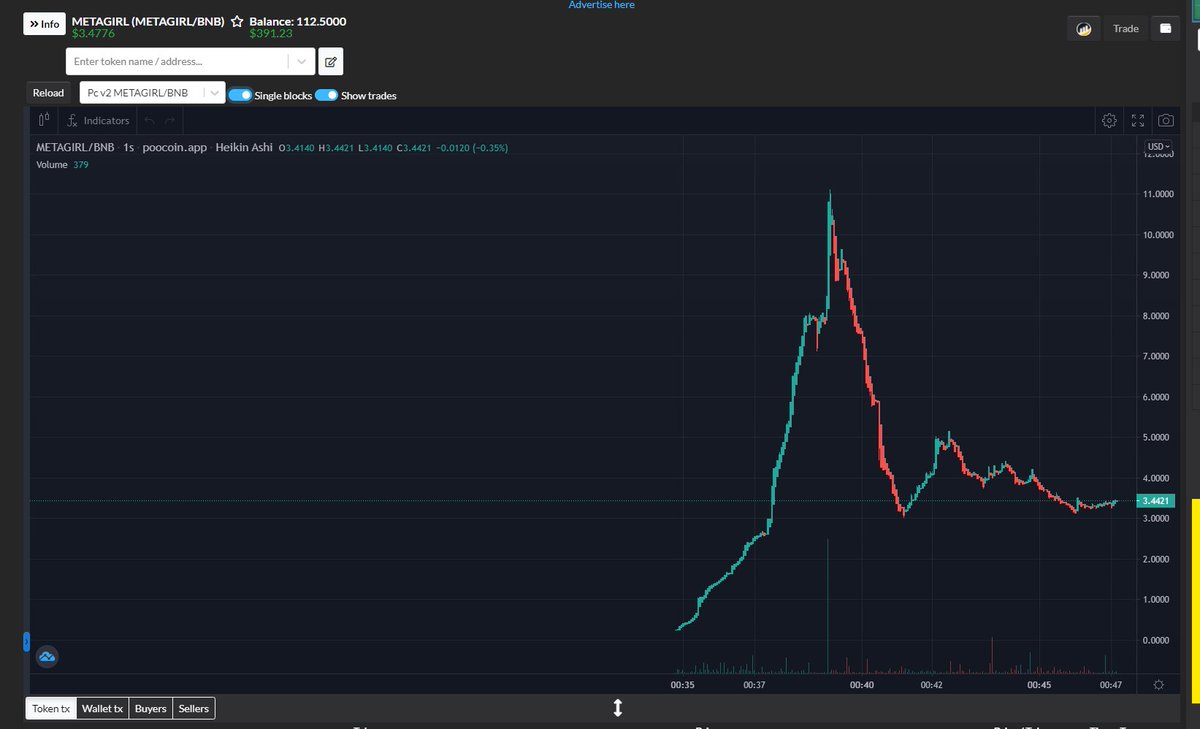The width and height of the screenshot is (1200, 729).
Task: Click the $391.23 balance value
Action: tap(270, 34)
